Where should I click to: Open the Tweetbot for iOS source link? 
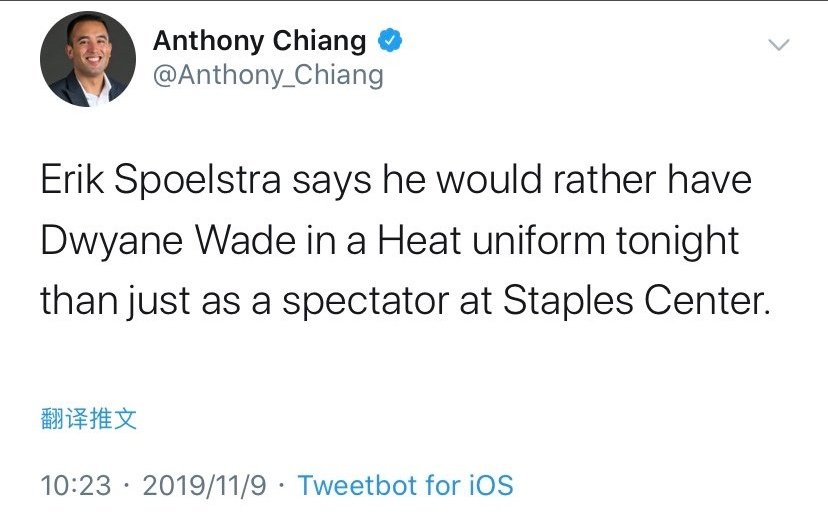[x=405, y=486]
